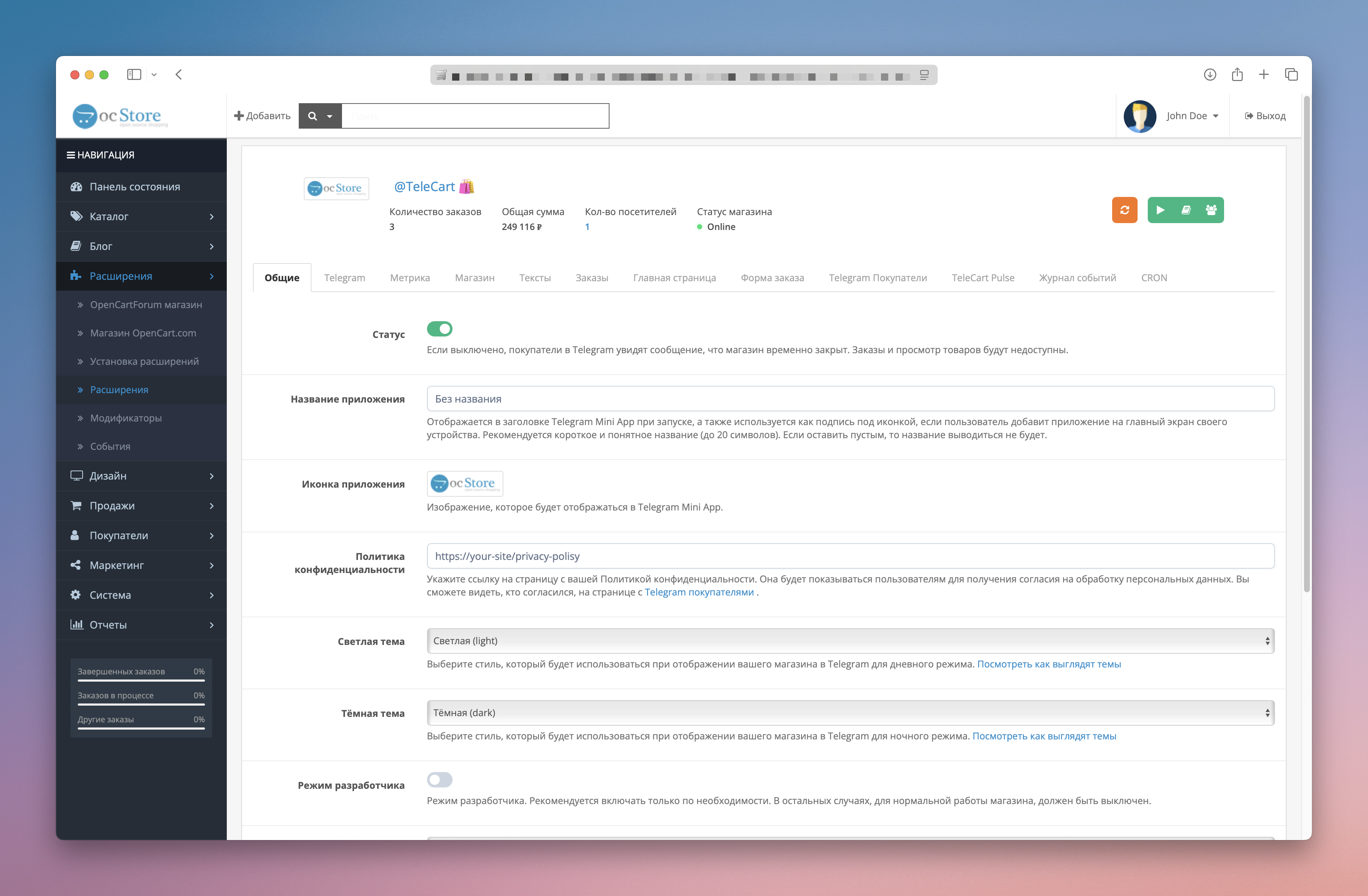Click the green users group icon
Image resolution: width=1368 pixels, height=896 pixels.
pos(1211,210)
